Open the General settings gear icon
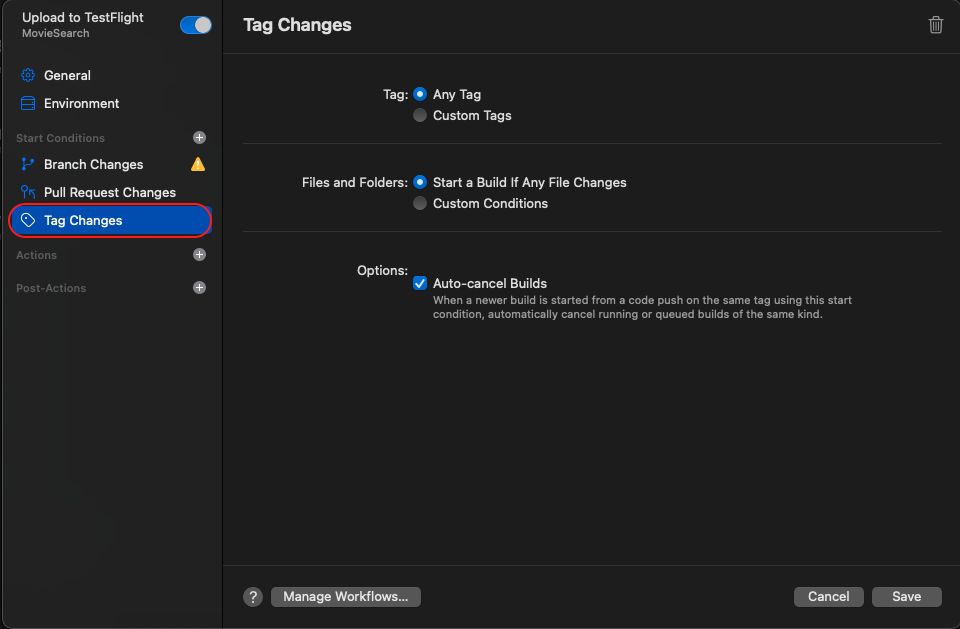The image size is (960, 629). click(x=28, y=75)
